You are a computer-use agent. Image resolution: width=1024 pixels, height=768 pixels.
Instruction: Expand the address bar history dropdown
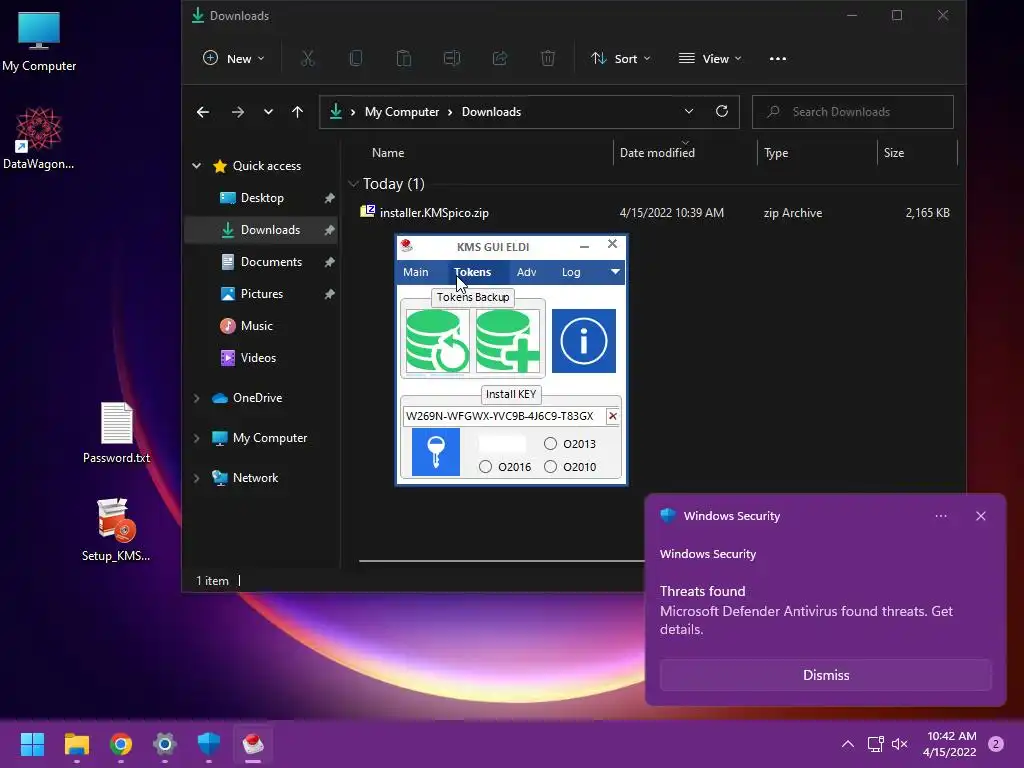pos(688,112)
